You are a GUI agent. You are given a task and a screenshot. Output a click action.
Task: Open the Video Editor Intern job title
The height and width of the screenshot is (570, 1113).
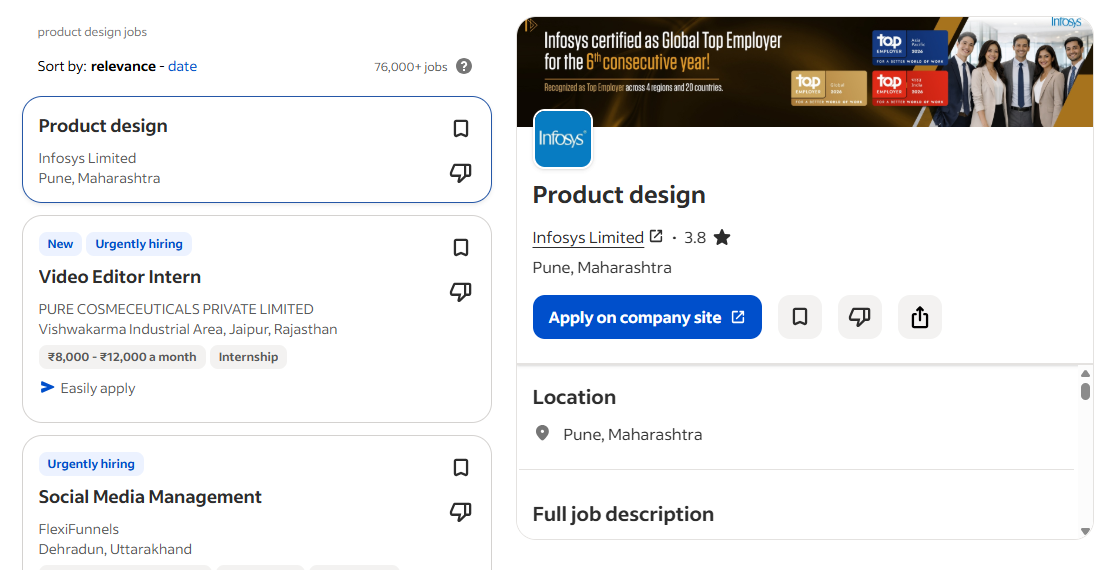coord(119,277)
